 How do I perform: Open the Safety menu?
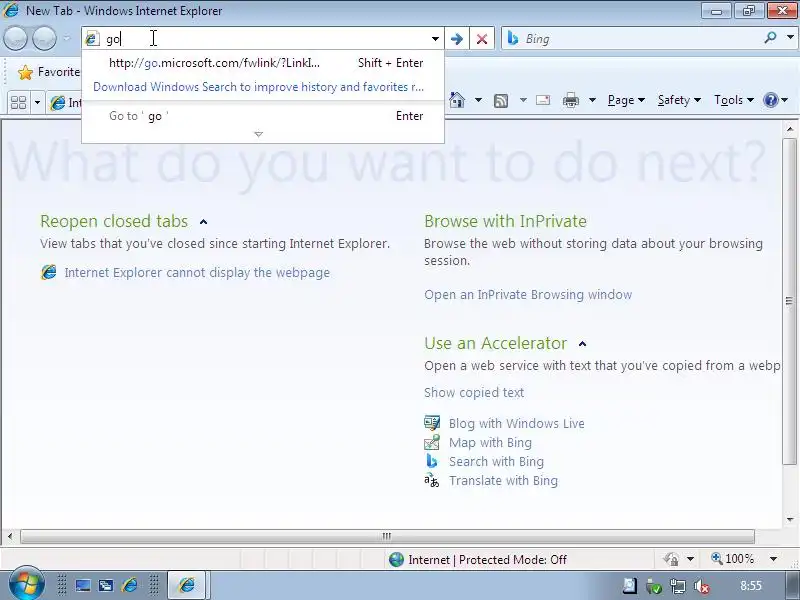coord(679,100)
